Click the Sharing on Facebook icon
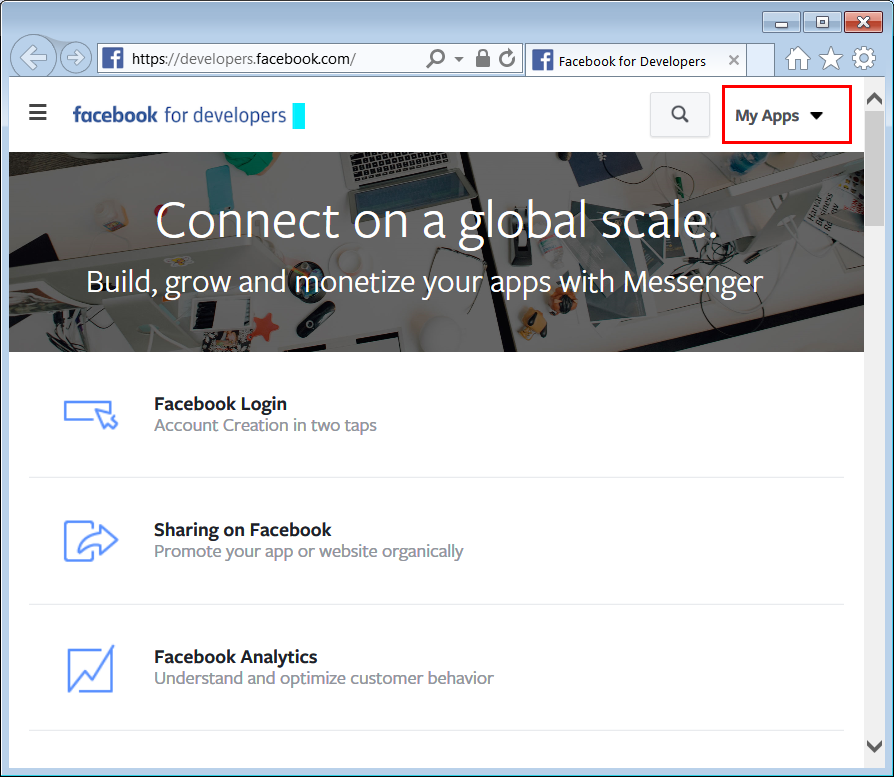Viewport: 894px width, 777px height. 91,540
